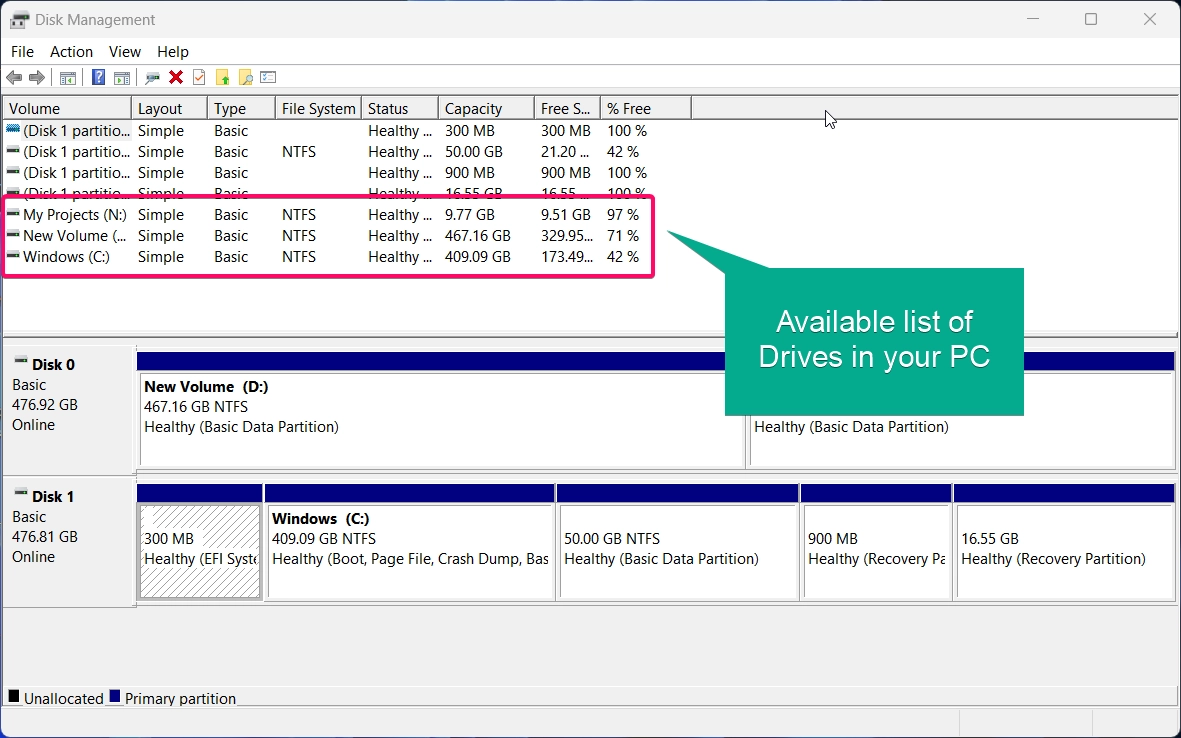Viewport: 1181px width, 738px height.
Task: Maximize the Disk Management window
Action: click(x=1091, y=20)
